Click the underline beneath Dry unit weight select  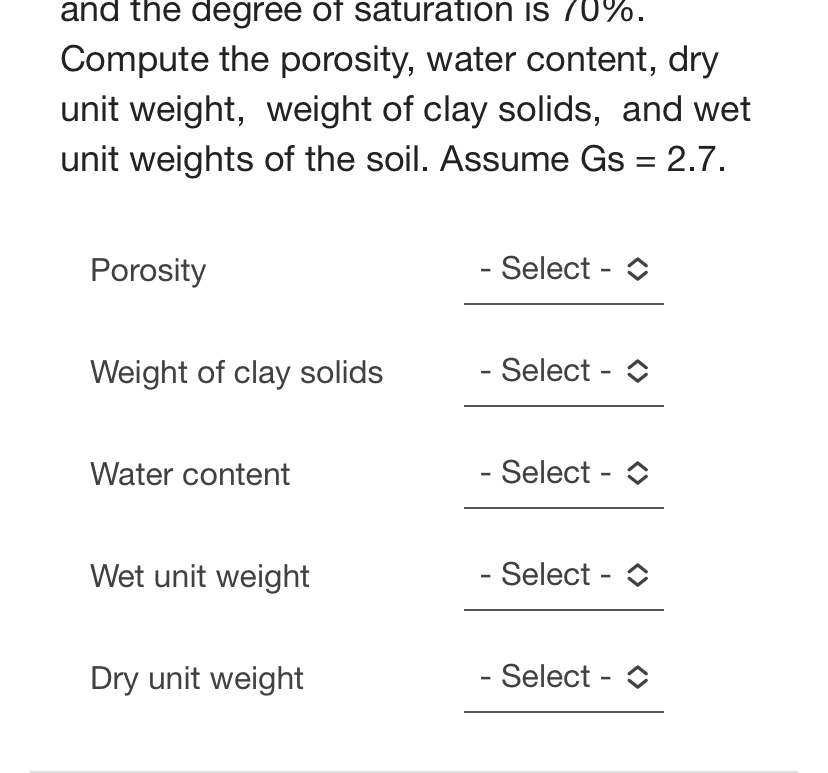pyautogui.click(x=564, y=710)
